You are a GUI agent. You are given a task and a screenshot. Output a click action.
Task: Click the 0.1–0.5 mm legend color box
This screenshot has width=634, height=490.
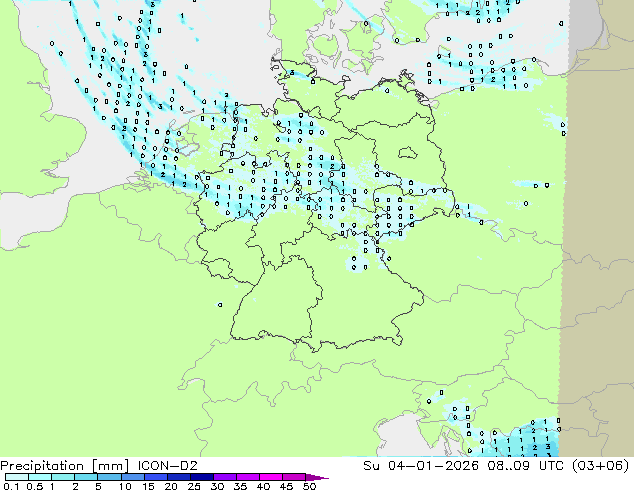point(17,477)
